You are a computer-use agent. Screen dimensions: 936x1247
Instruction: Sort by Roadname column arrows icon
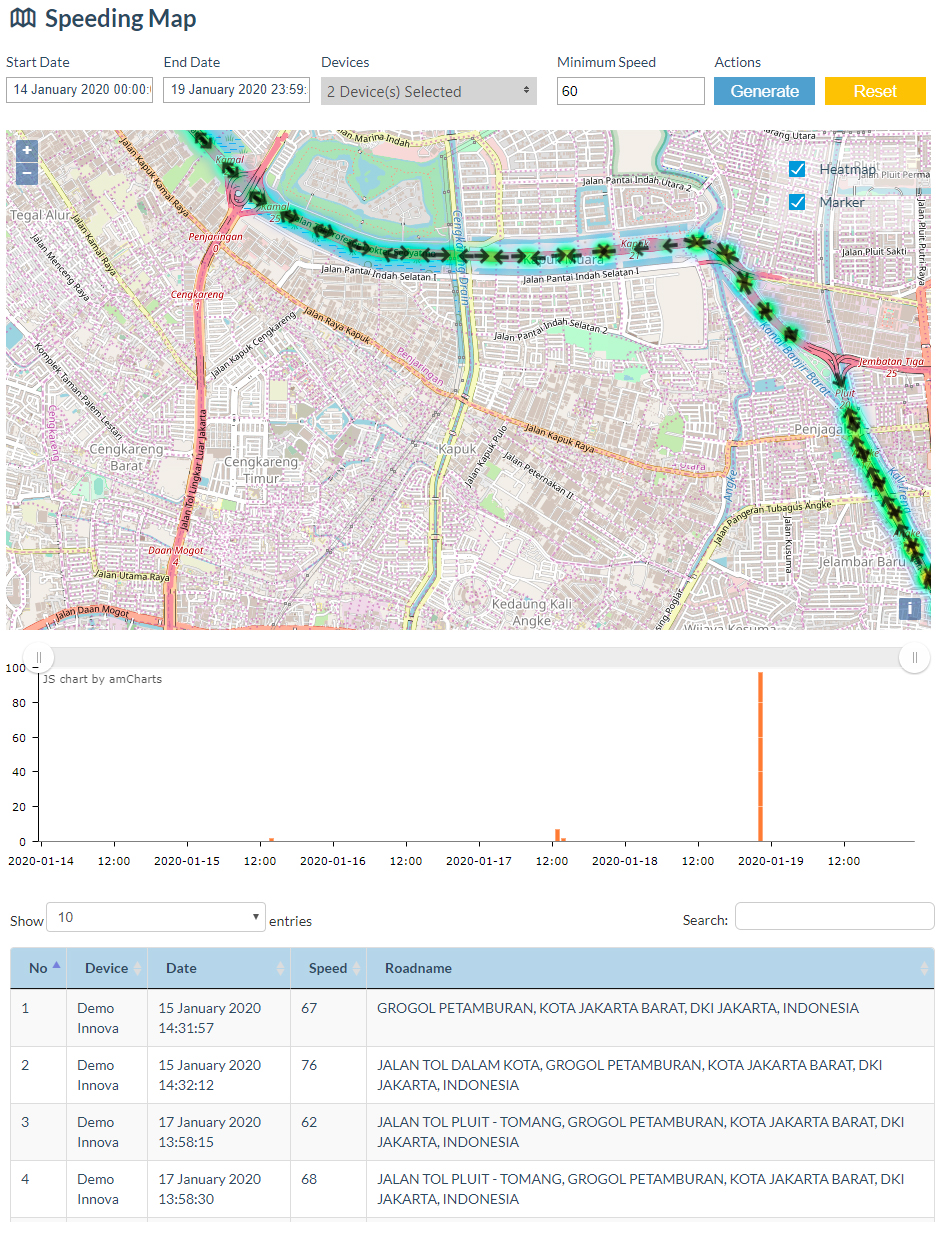pos(923,968)
